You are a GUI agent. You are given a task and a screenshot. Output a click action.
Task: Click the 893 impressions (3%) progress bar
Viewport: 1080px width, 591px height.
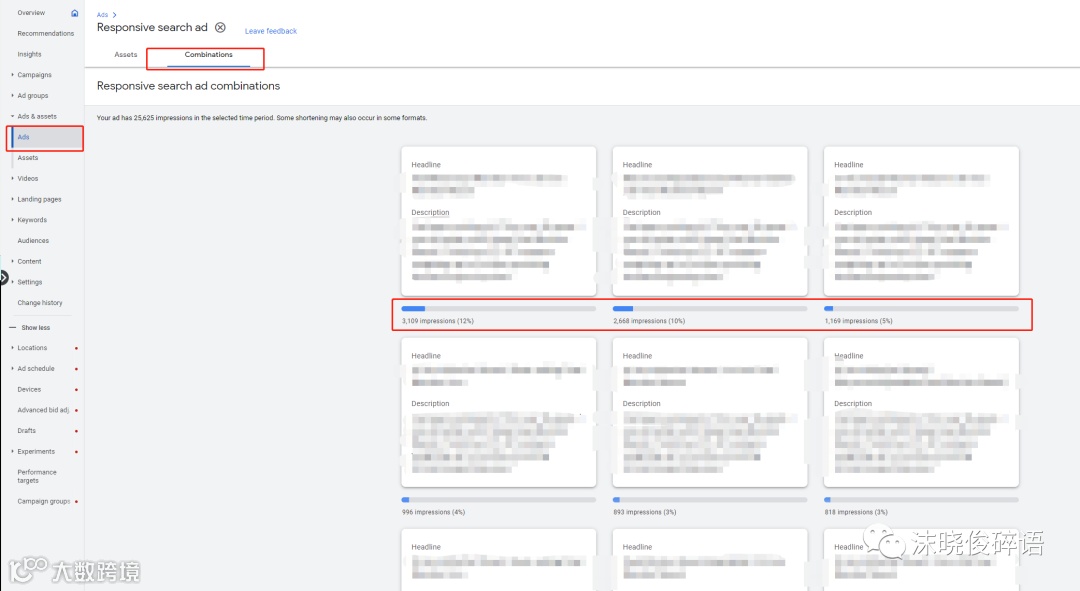tap(710, 499)
